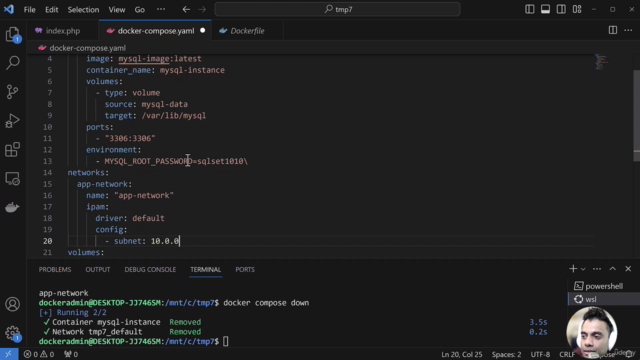Split the editor to the right

[x=613, y=30]
